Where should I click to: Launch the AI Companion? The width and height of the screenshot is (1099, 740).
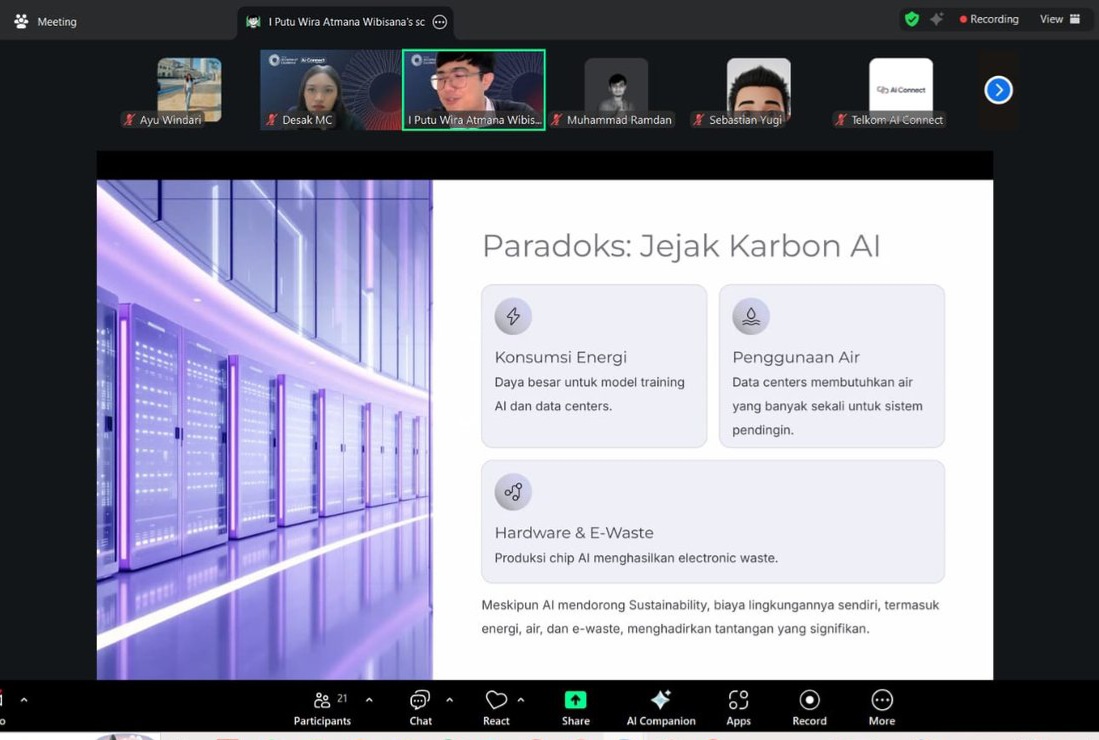(661, 708)
